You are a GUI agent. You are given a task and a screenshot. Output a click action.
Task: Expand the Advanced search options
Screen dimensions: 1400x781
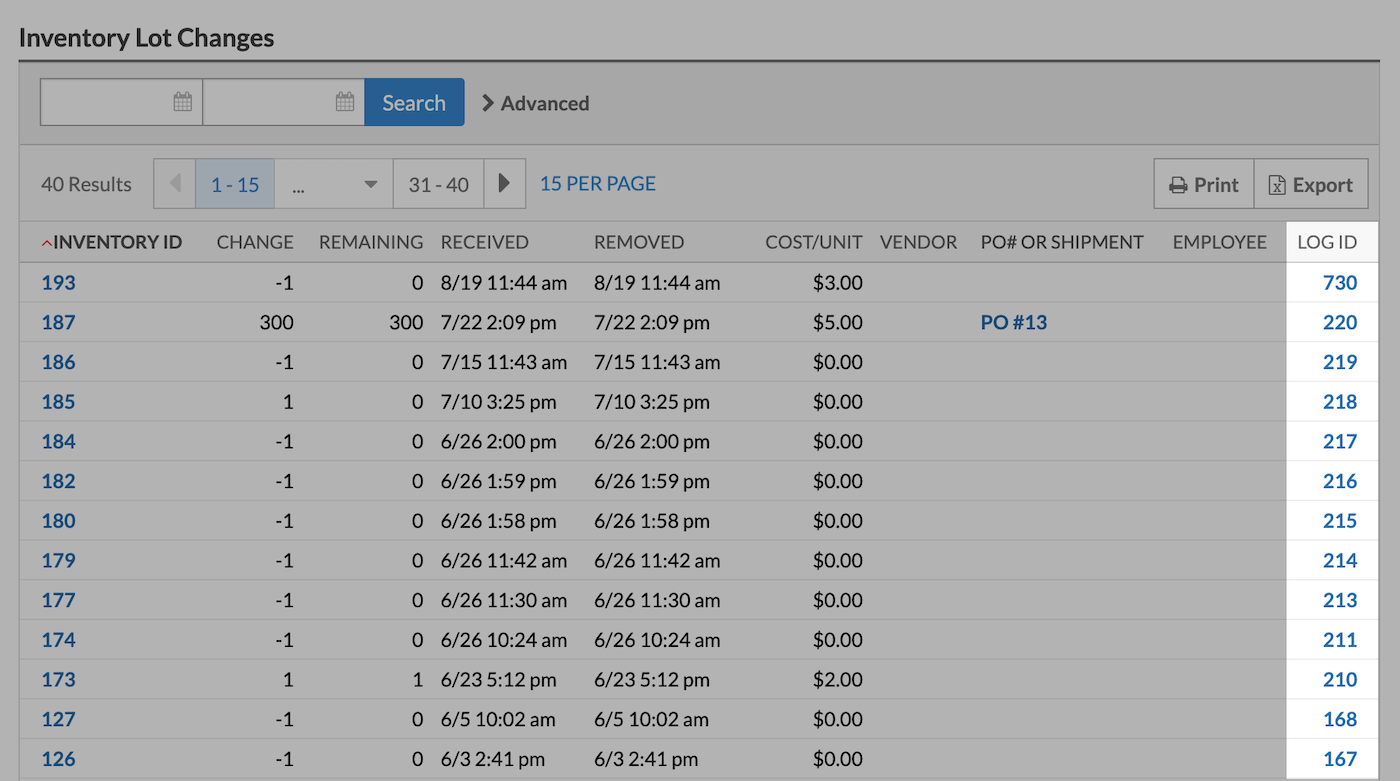536,103
